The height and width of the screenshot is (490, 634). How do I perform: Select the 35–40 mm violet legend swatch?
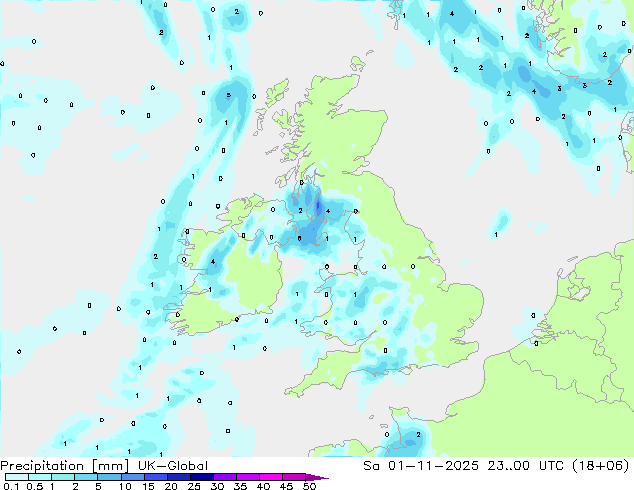point(247,477)
